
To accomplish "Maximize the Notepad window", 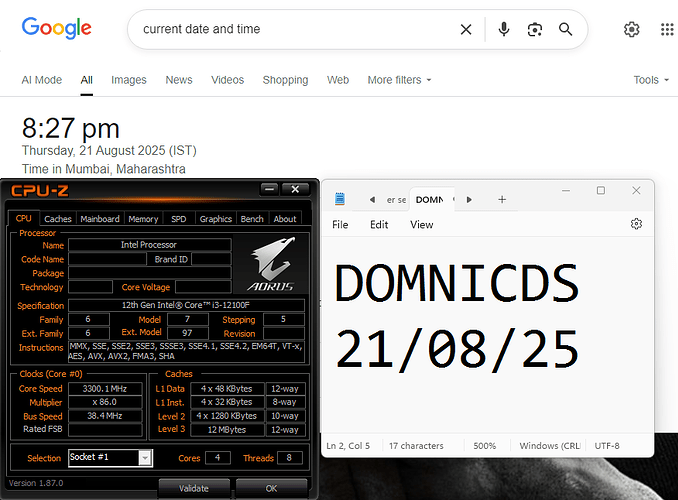I will (x=601, y=190).
